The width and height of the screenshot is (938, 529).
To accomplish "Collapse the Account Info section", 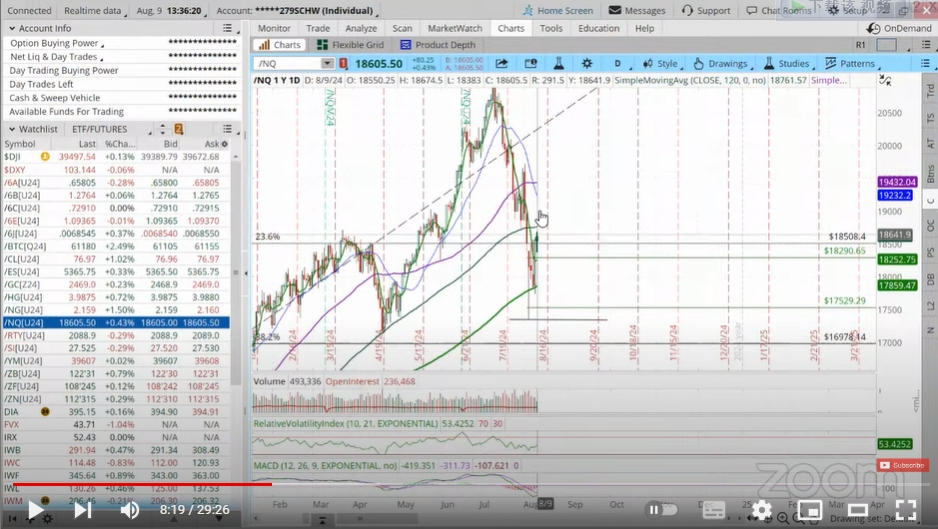I will [12, 28].
